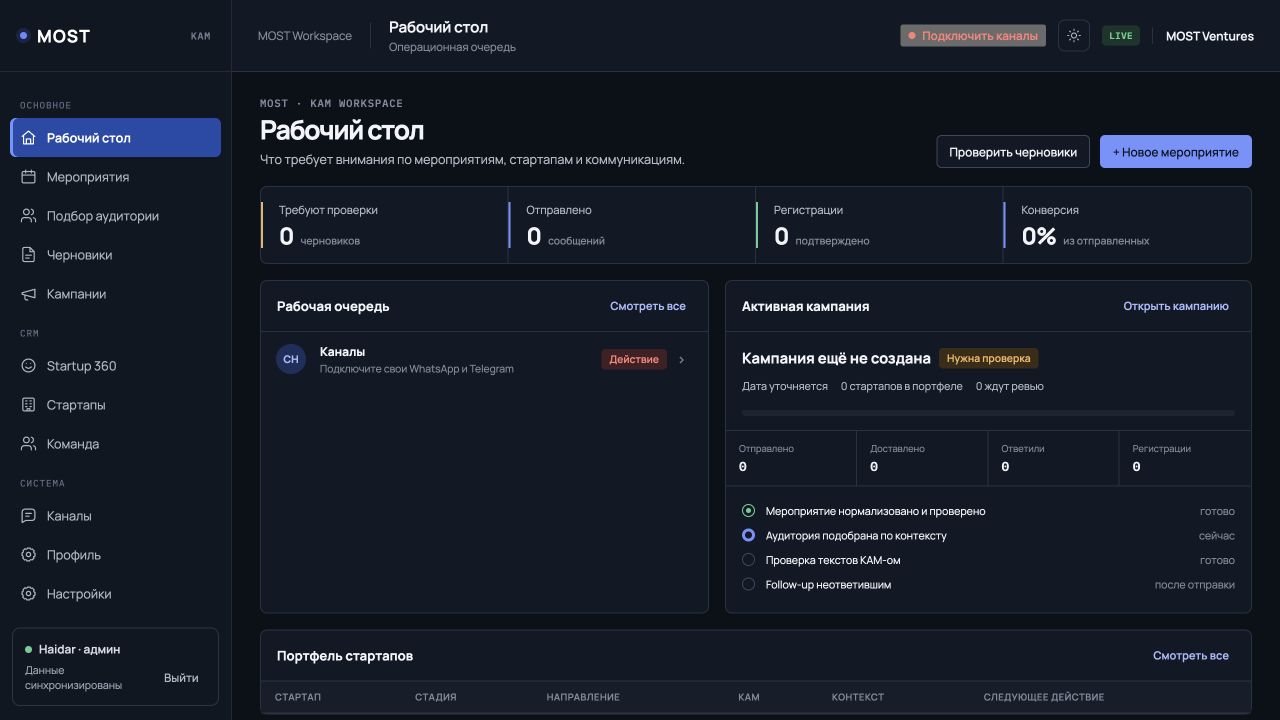Toggle the light theme sun button
The height and width of the screenshot is (720, 1280).
click(x=1074, y=36)
